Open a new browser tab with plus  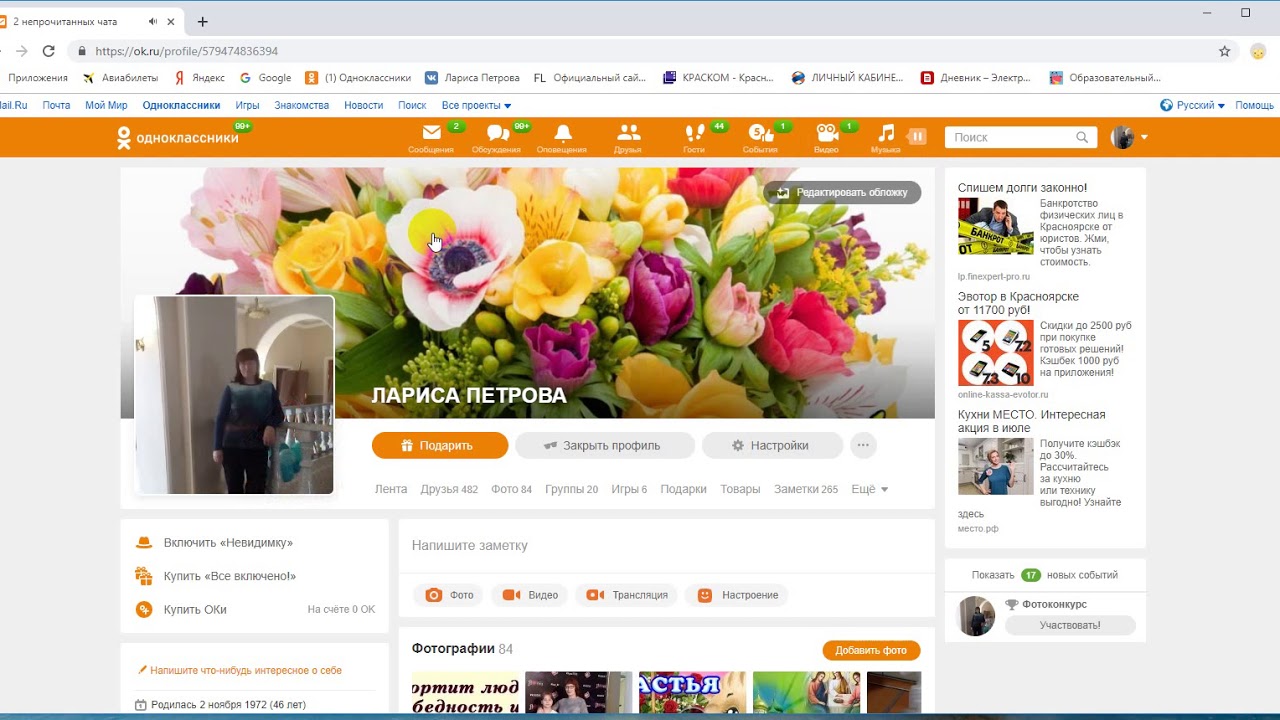tap(203, 21)
